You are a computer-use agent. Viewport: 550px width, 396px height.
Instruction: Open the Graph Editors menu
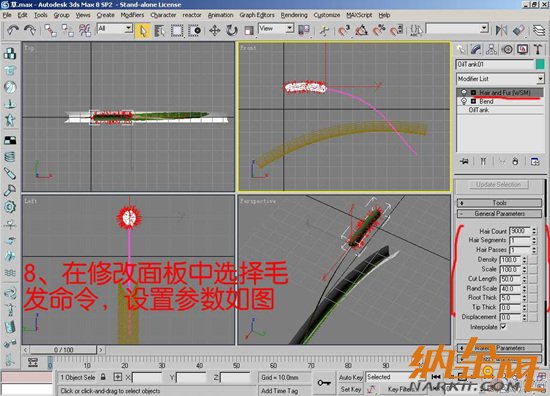tap(257, 15)
